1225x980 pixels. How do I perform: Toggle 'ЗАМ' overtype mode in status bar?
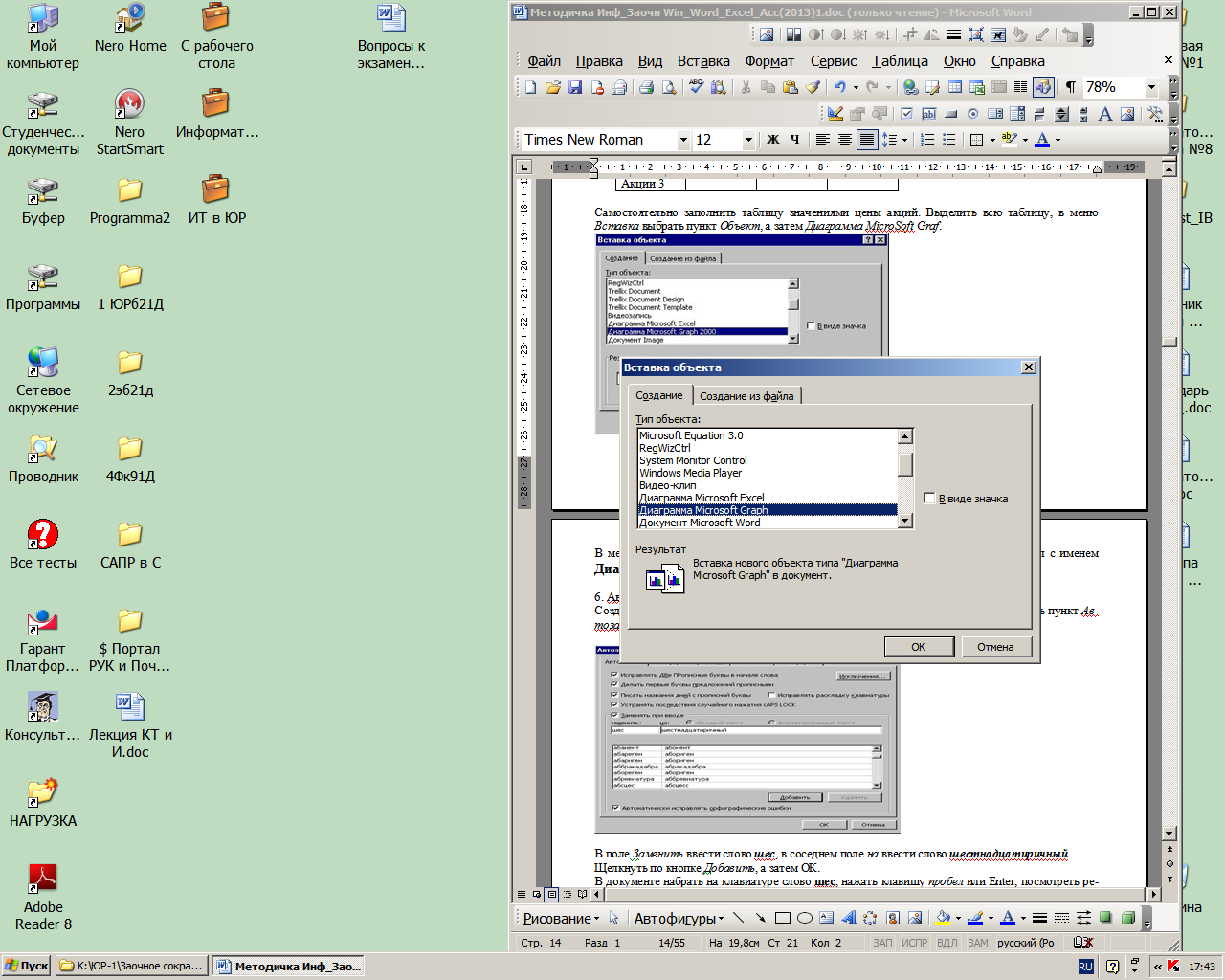[x=977, y=943]
